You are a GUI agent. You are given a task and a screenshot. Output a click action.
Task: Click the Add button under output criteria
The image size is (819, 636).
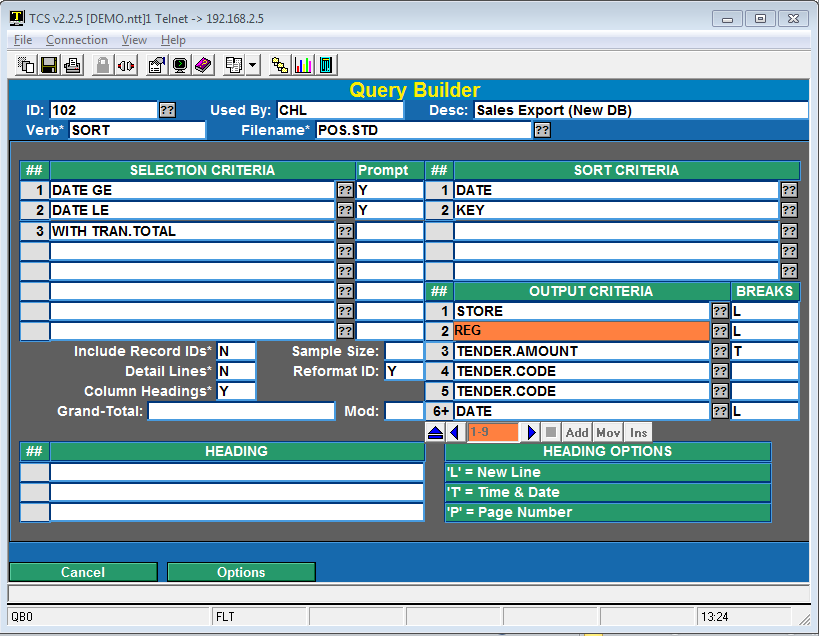tap(576, 432)
